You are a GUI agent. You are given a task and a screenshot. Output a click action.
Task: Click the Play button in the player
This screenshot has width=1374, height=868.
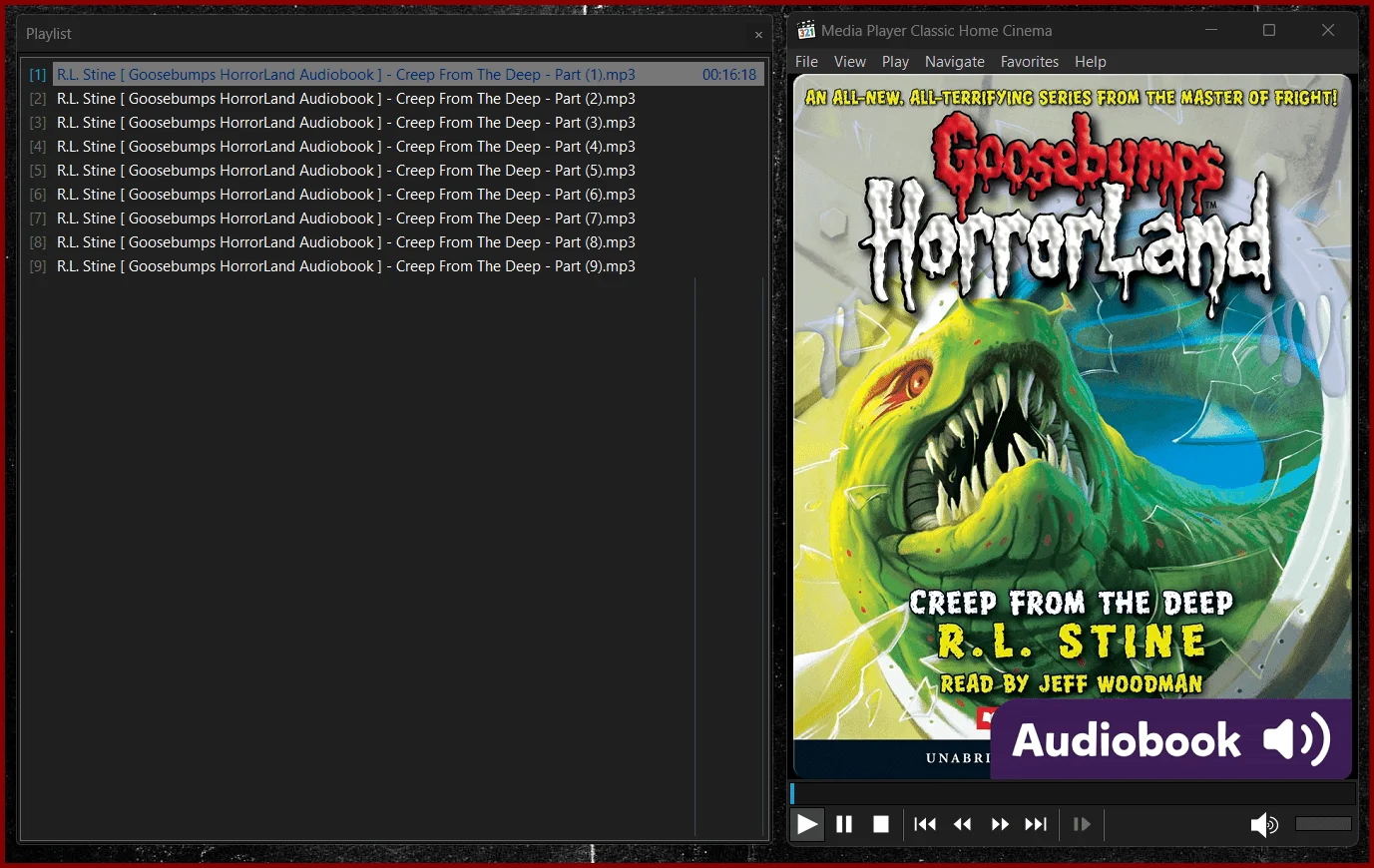(807, 824)
